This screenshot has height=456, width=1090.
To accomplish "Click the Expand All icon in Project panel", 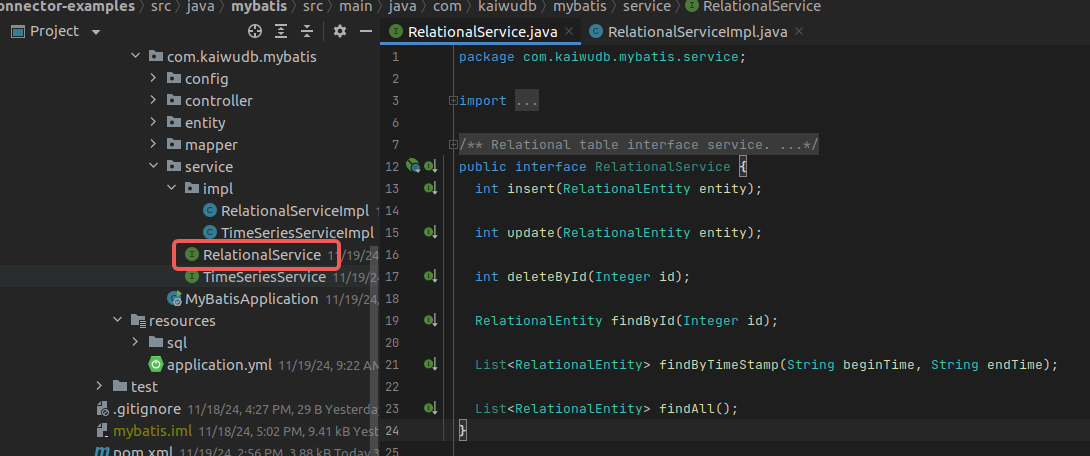I will (281, 31).
